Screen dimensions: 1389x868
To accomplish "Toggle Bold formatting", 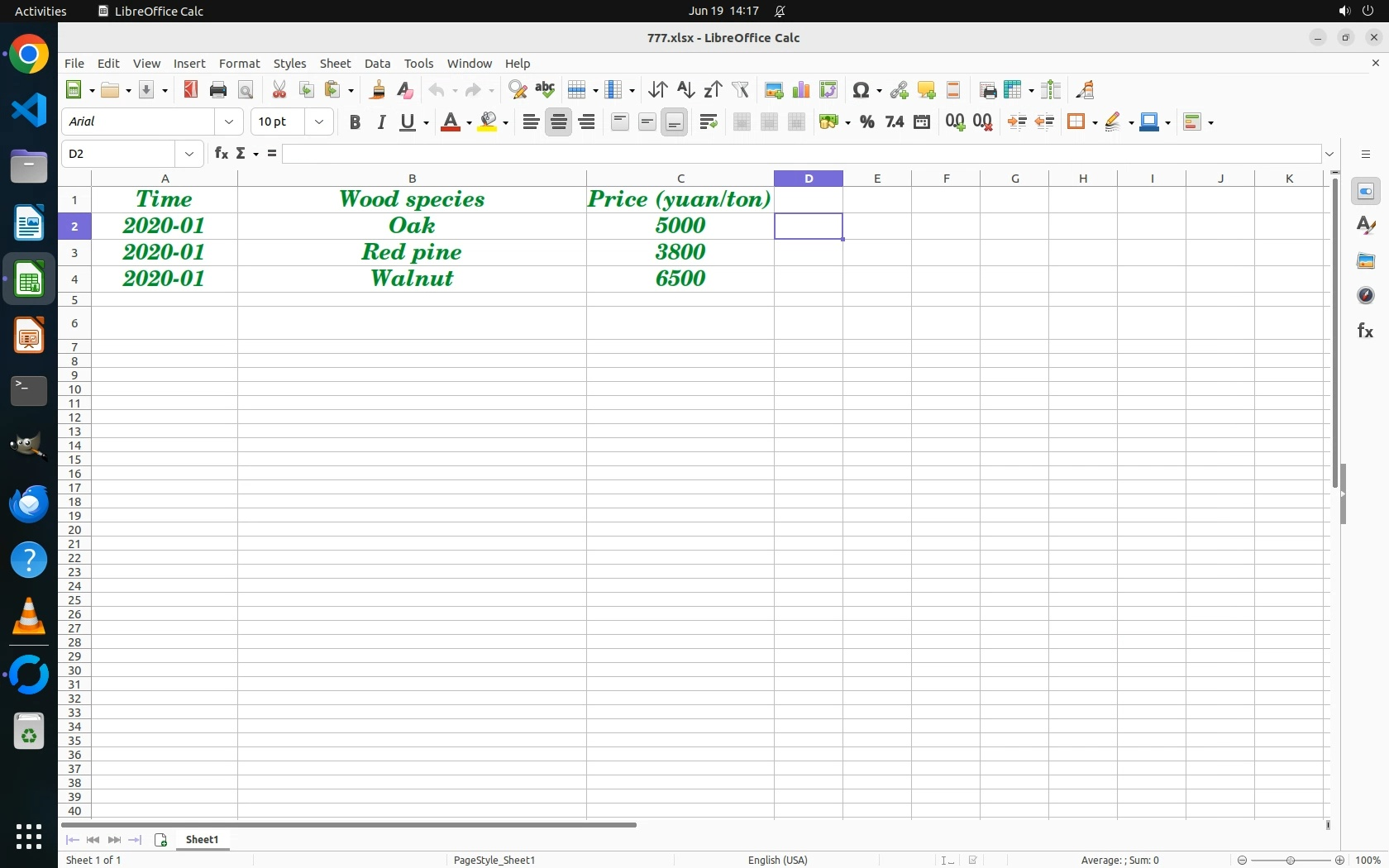I will coord(355,122).
